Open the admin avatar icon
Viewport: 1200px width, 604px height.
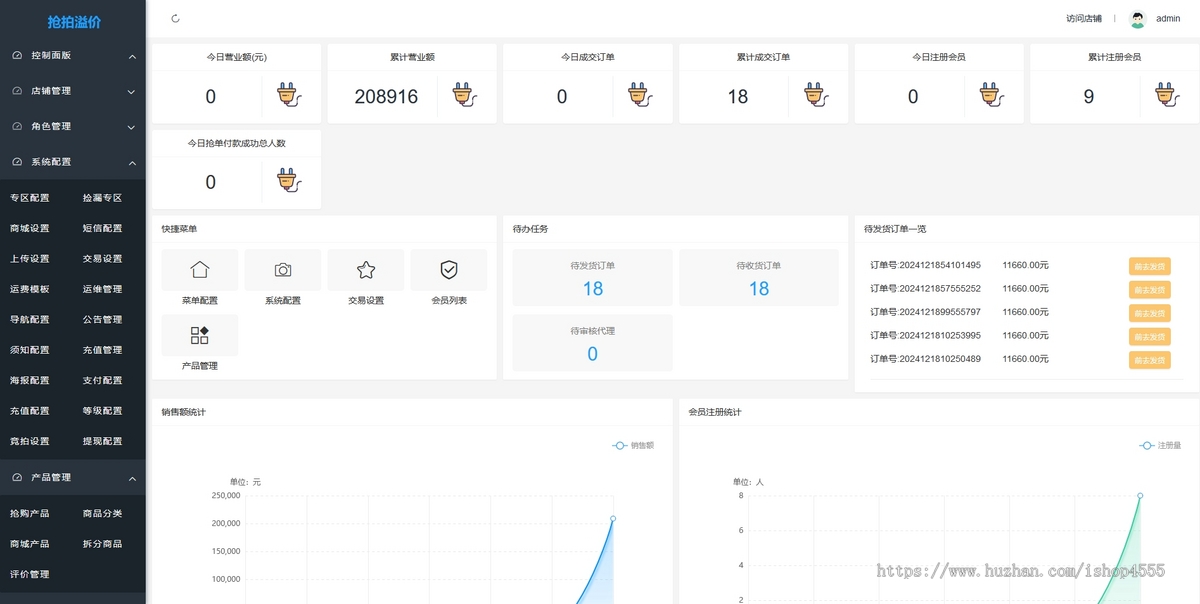(1137, 18)
